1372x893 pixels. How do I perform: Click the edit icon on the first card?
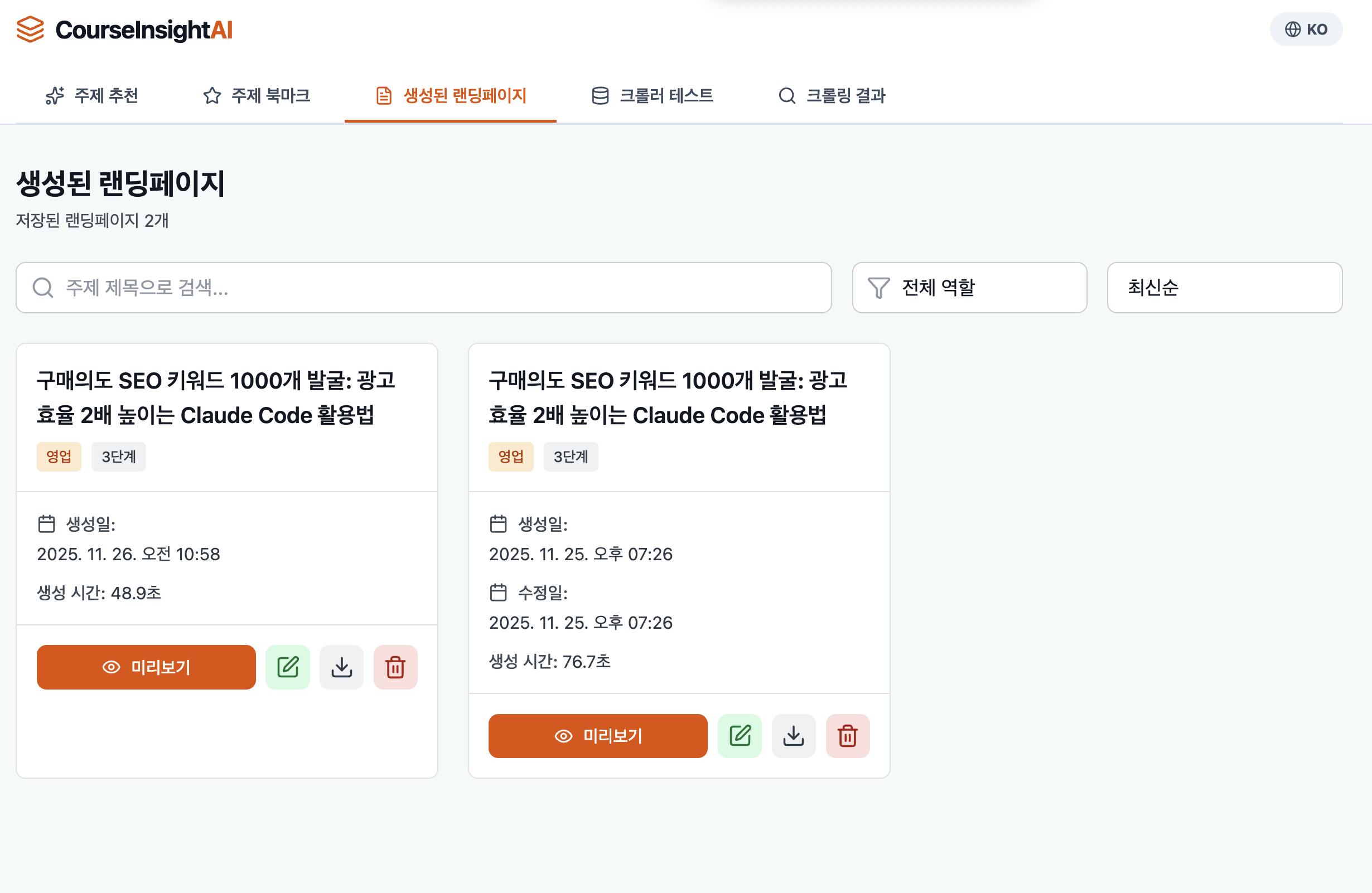(288, 667)
